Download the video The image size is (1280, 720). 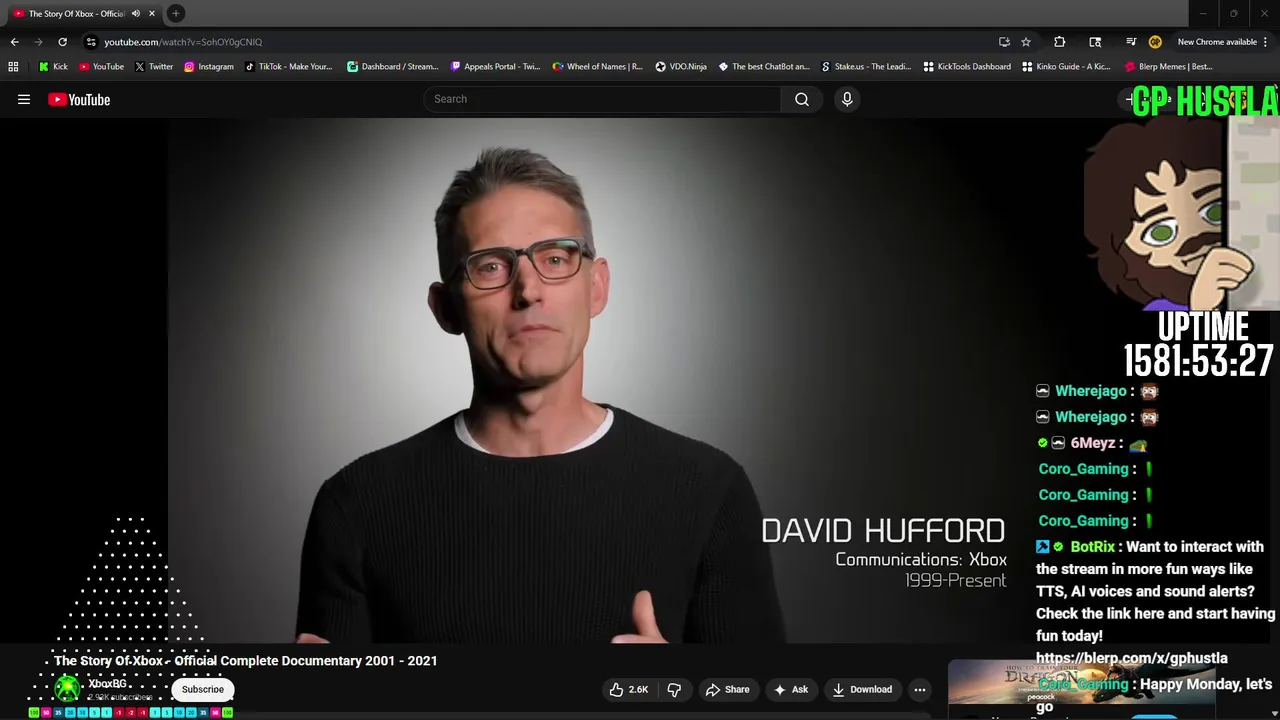pos(862,689)
